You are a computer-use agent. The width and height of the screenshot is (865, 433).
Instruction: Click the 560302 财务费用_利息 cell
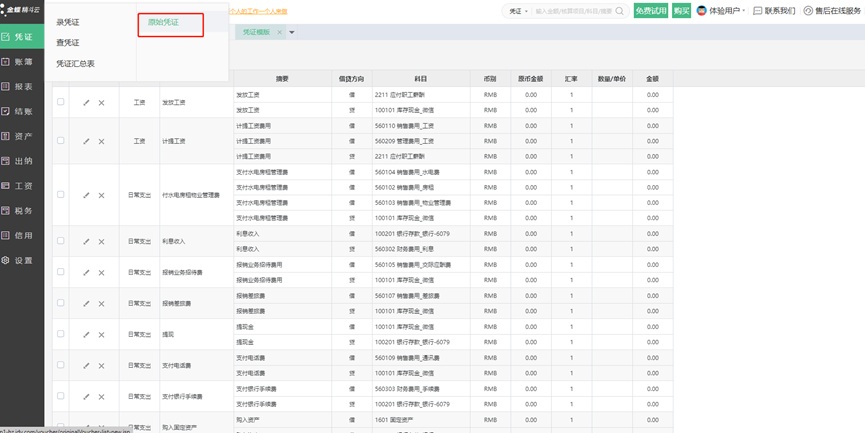coord(421,249)
